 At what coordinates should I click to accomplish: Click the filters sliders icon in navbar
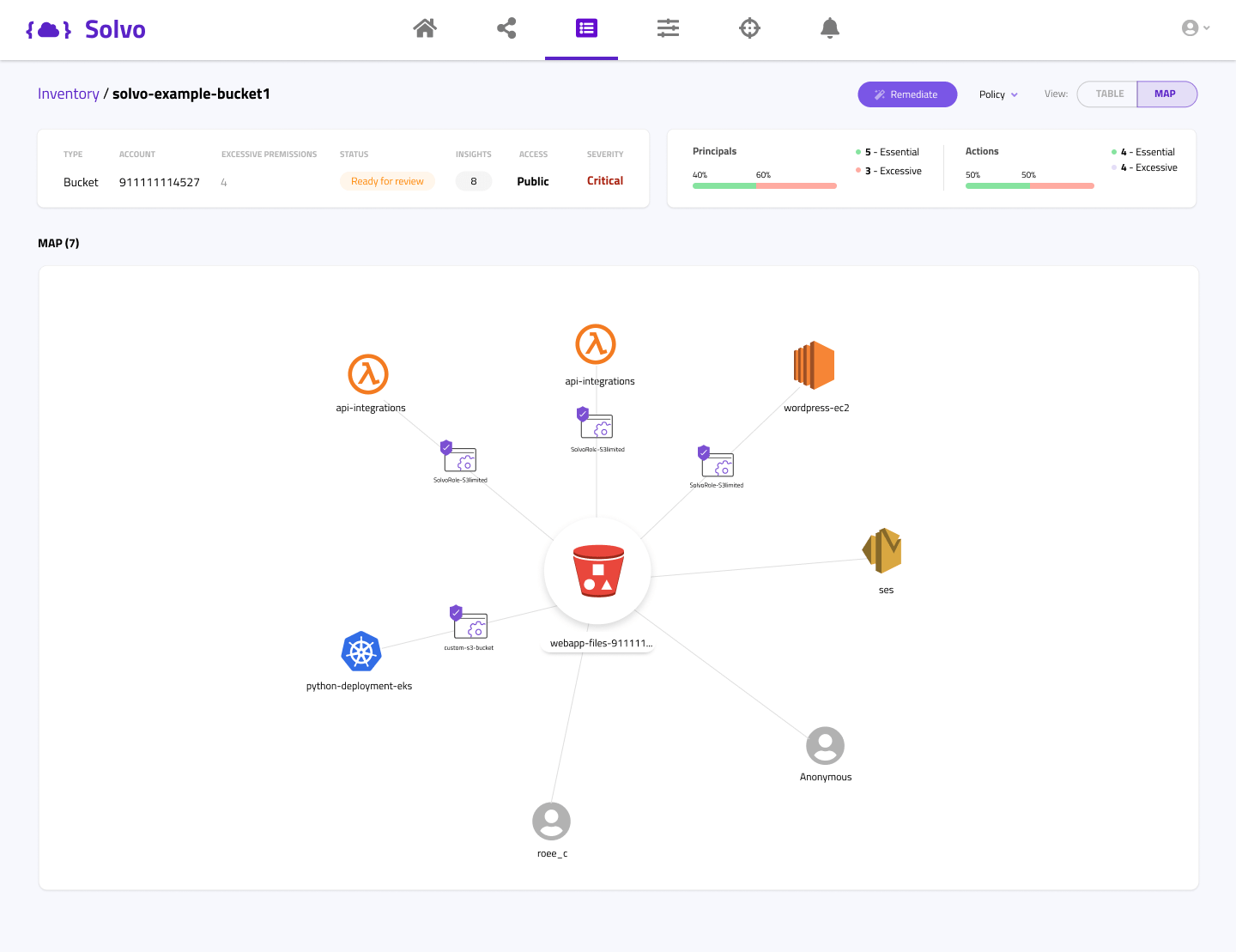(x=667, y=27)
